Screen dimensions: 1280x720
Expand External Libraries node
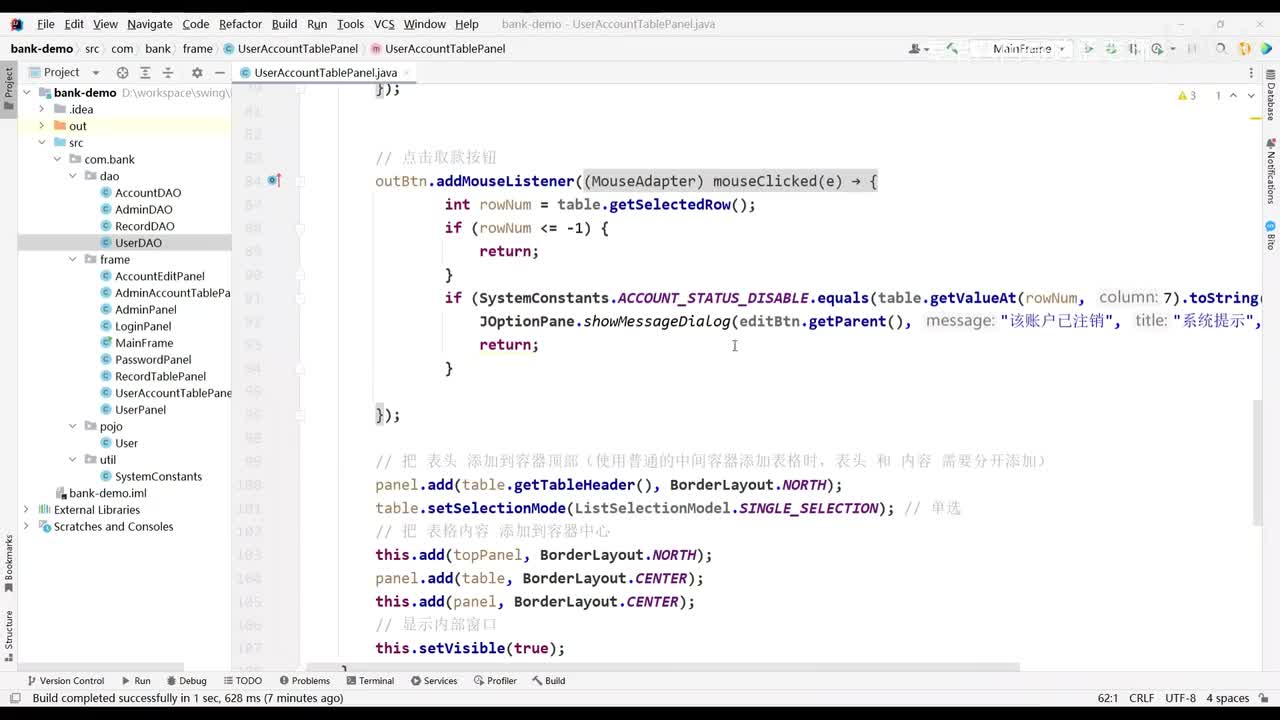[x=26, y=510]
